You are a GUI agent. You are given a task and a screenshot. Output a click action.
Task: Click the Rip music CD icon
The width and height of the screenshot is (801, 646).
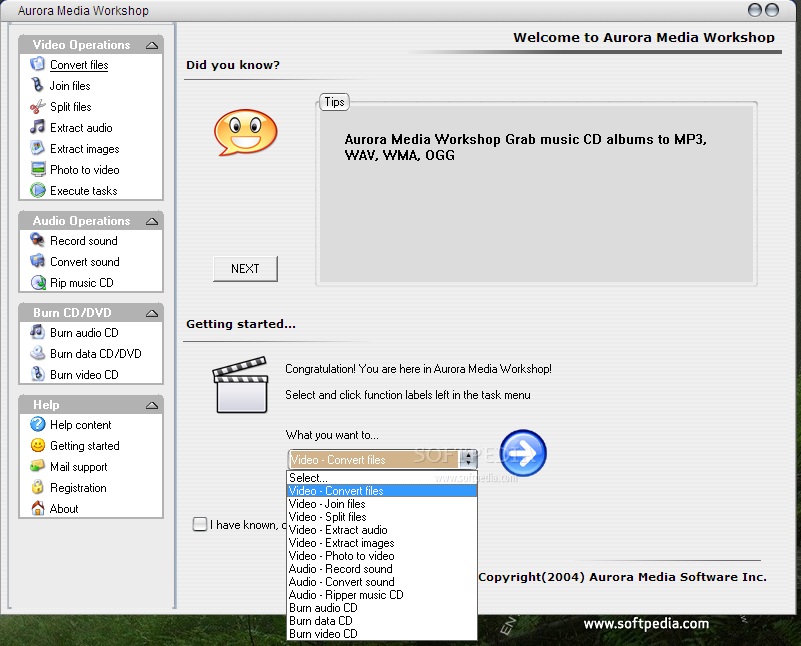point(37,282)
